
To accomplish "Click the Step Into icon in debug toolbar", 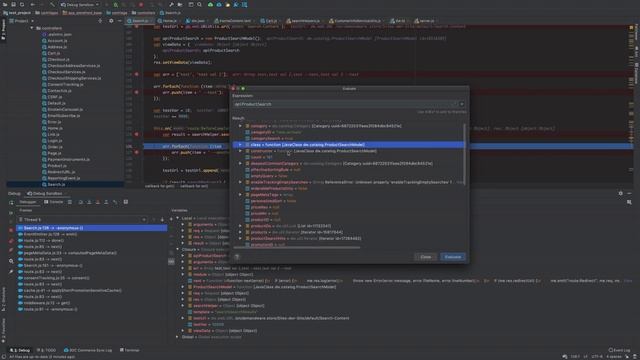I will (89, 202).
